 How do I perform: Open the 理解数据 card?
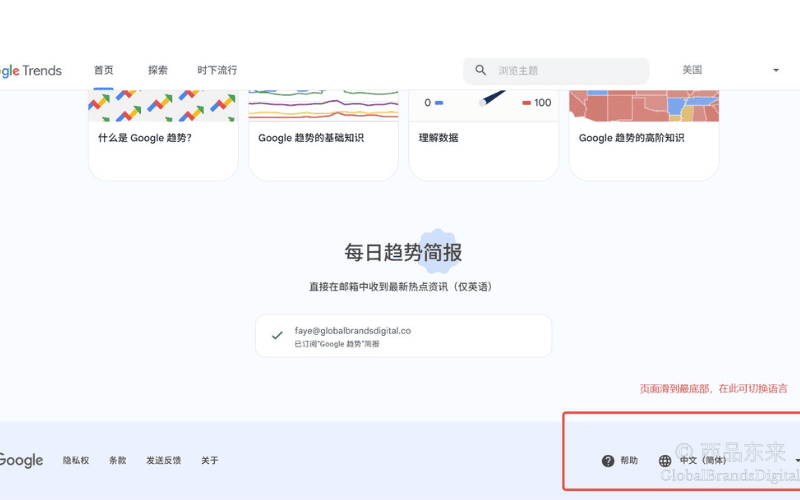point(484,135)
